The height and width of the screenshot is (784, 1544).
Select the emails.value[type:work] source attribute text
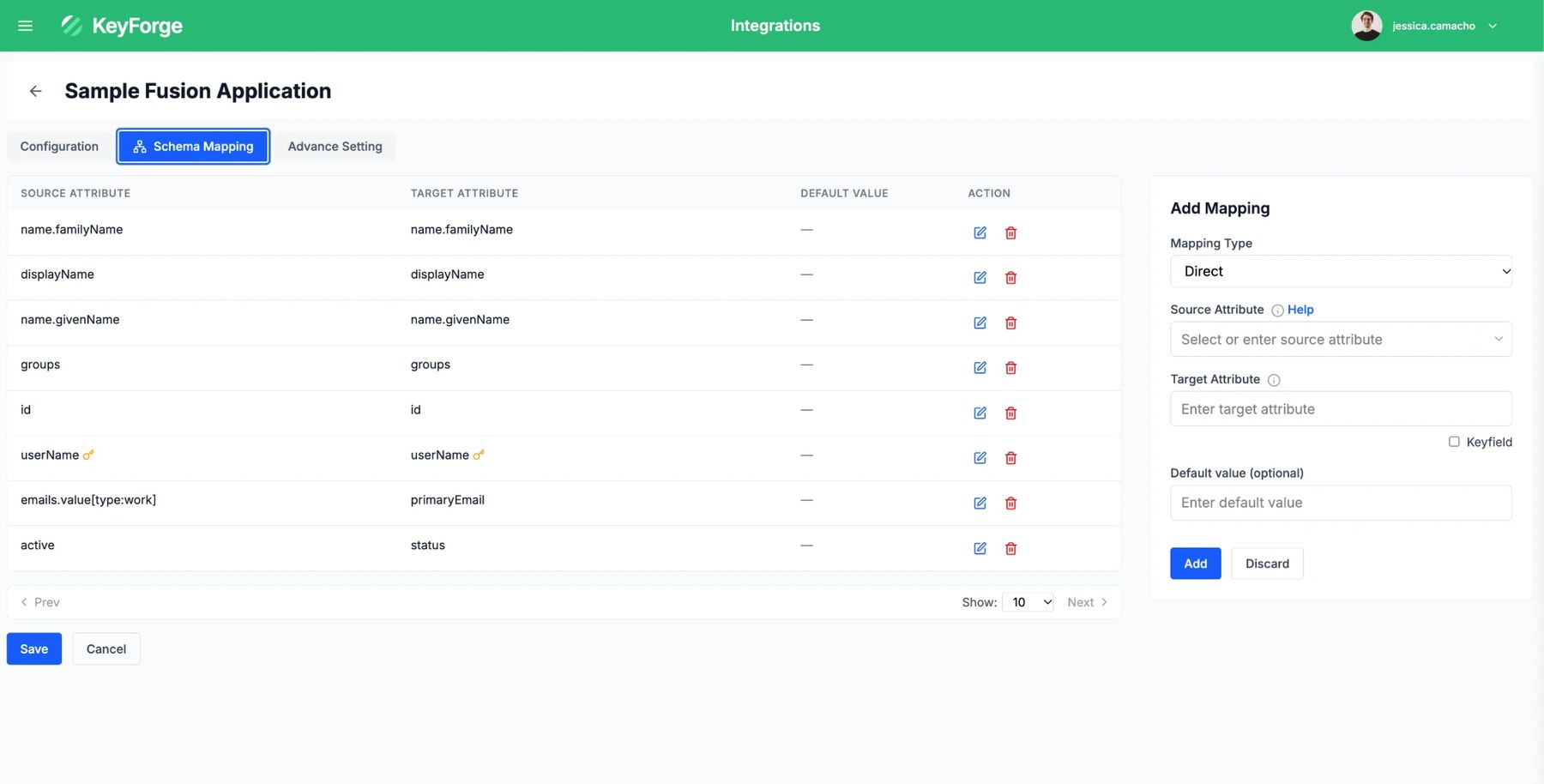[88, 500]
